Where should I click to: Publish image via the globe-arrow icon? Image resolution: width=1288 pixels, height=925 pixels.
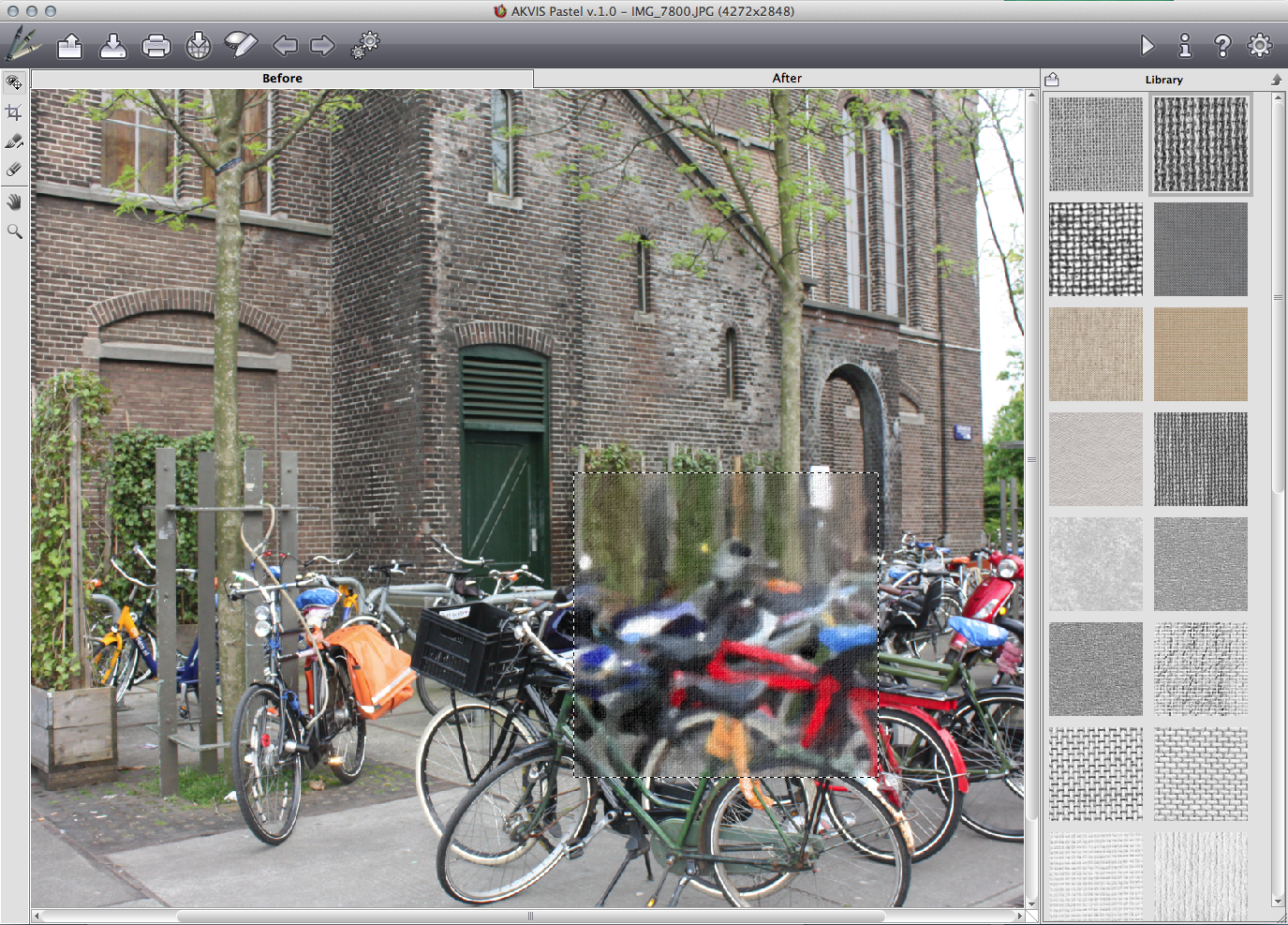[199, 45]
